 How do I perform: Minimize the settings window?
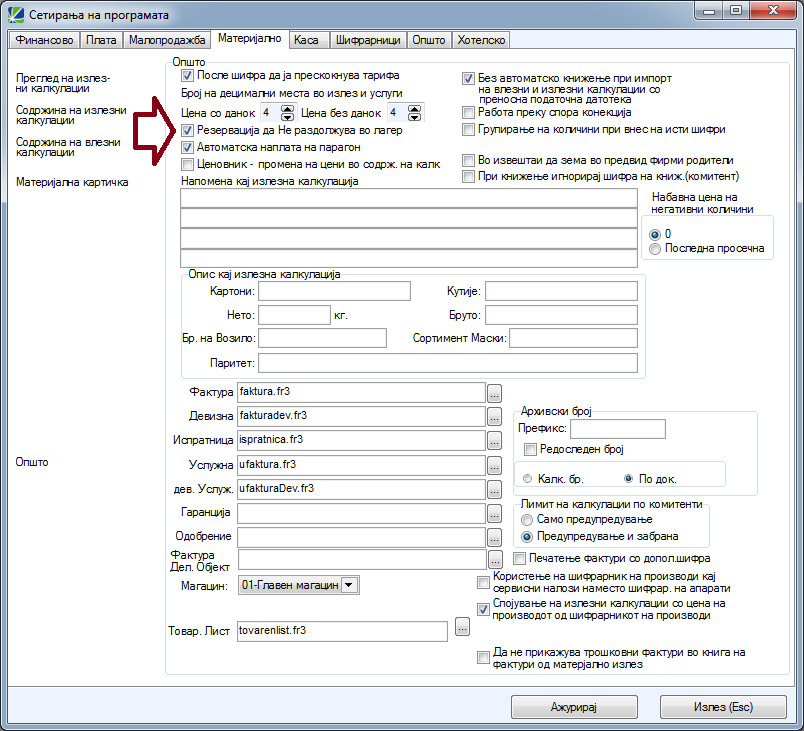tap(710, 10)
